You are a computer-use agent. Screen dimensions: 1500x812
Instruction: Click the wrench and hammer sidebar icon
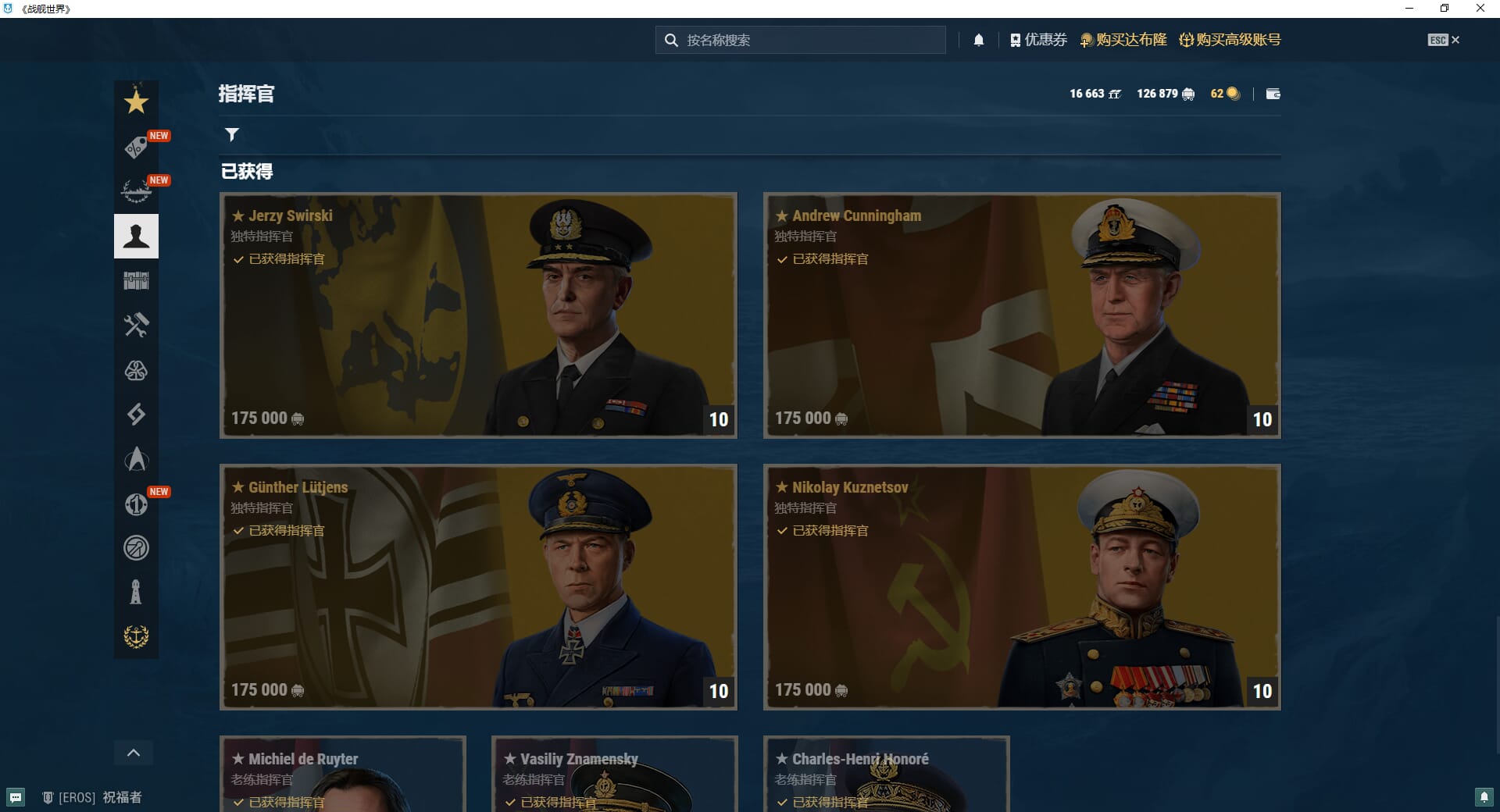136,325
